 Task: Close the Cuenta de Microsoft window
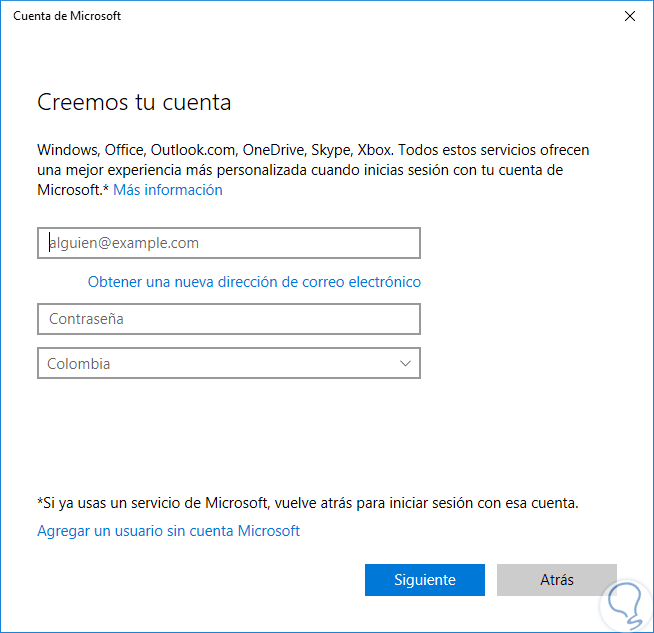coord(629,16)
